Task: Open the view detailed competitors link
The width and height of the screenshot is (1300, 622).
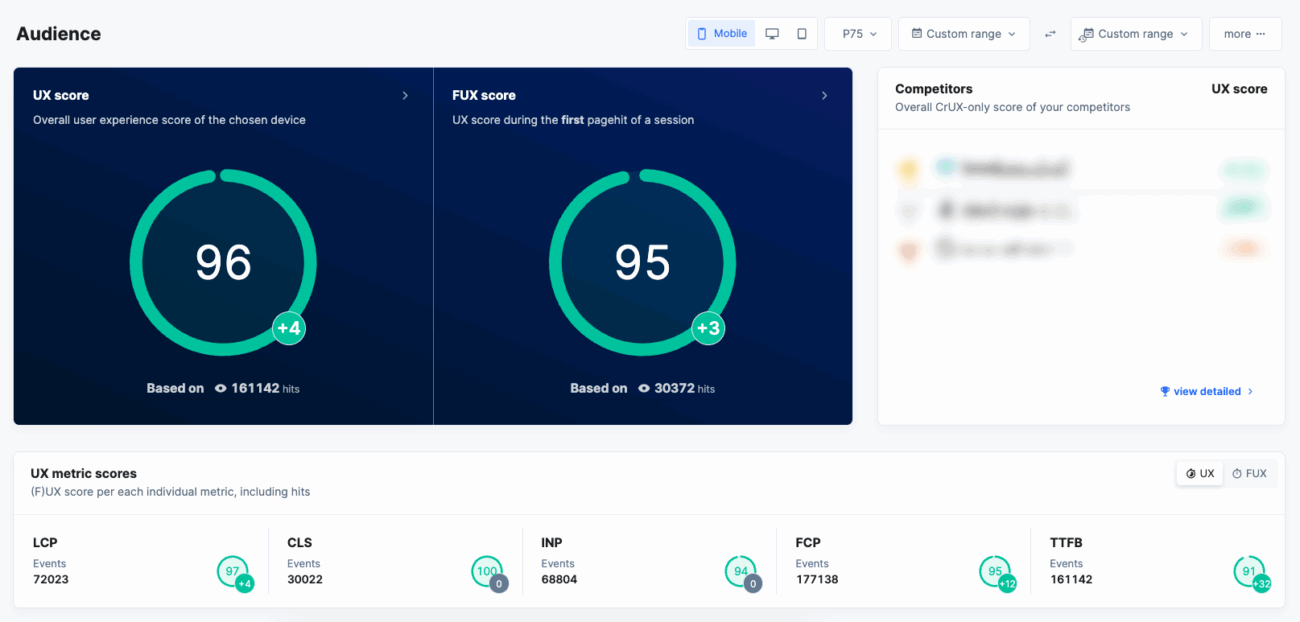Action: (1207, 392)
